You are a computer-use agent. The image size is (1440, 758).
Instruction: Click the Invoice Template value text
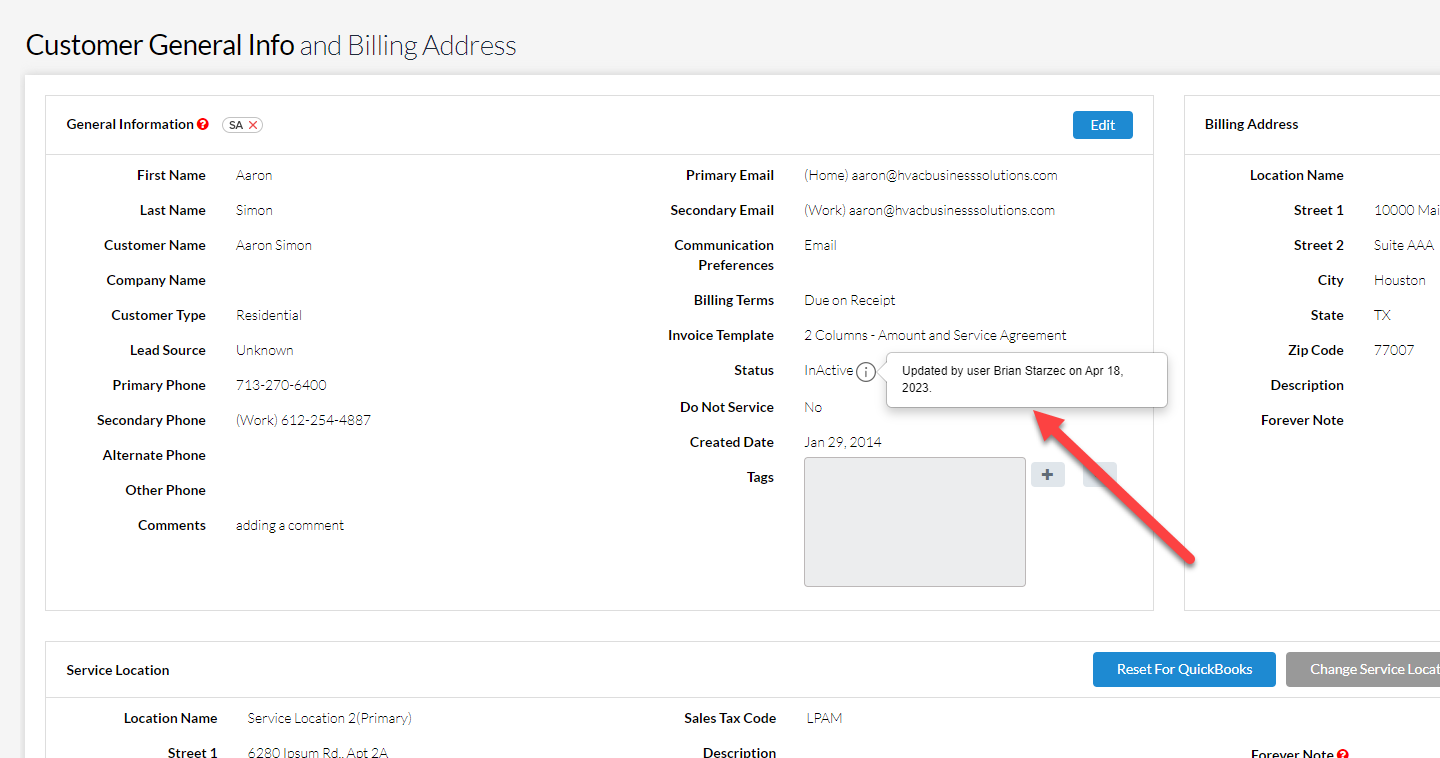pos(935,335)
